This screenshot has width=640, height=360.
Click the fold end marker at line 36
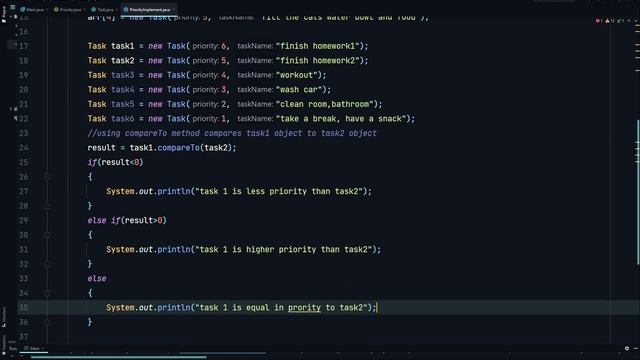(47, 322)
